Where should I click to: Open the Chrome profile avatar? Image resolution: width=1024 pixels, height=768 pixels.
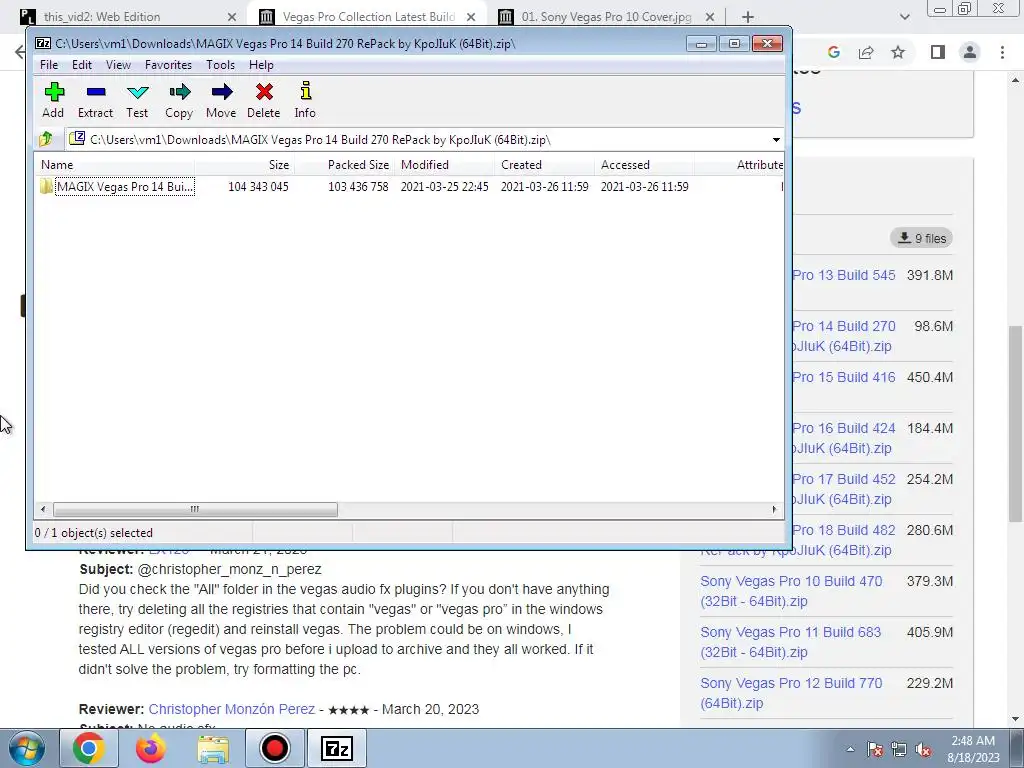click(970, 52)
